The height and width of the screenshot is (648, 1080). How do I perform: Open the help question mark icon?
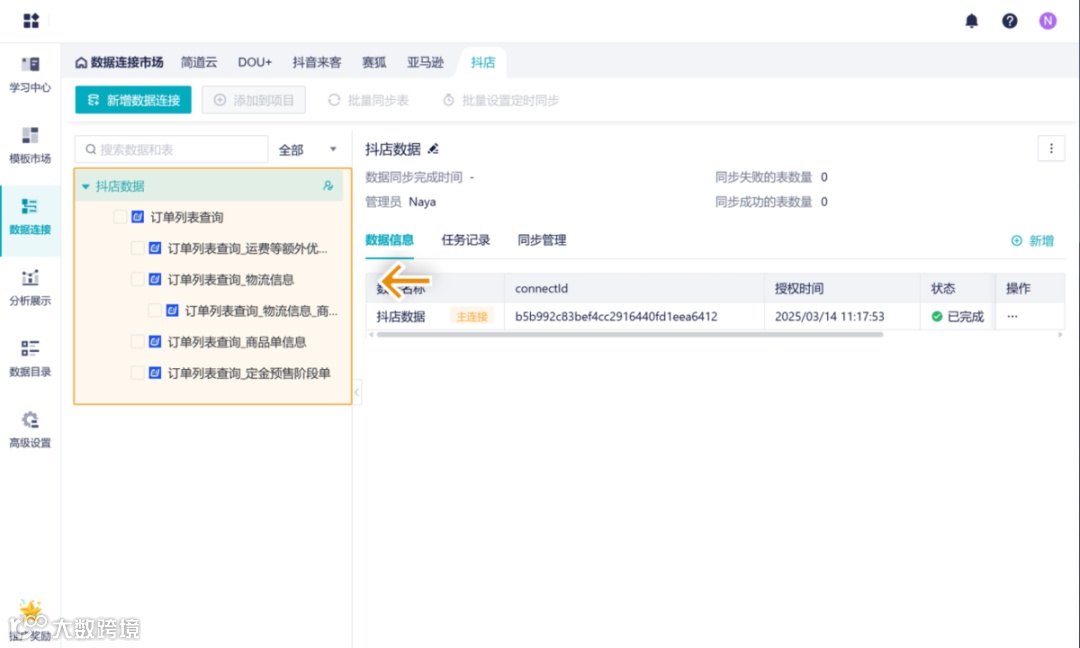click(x=1009, y=21)
